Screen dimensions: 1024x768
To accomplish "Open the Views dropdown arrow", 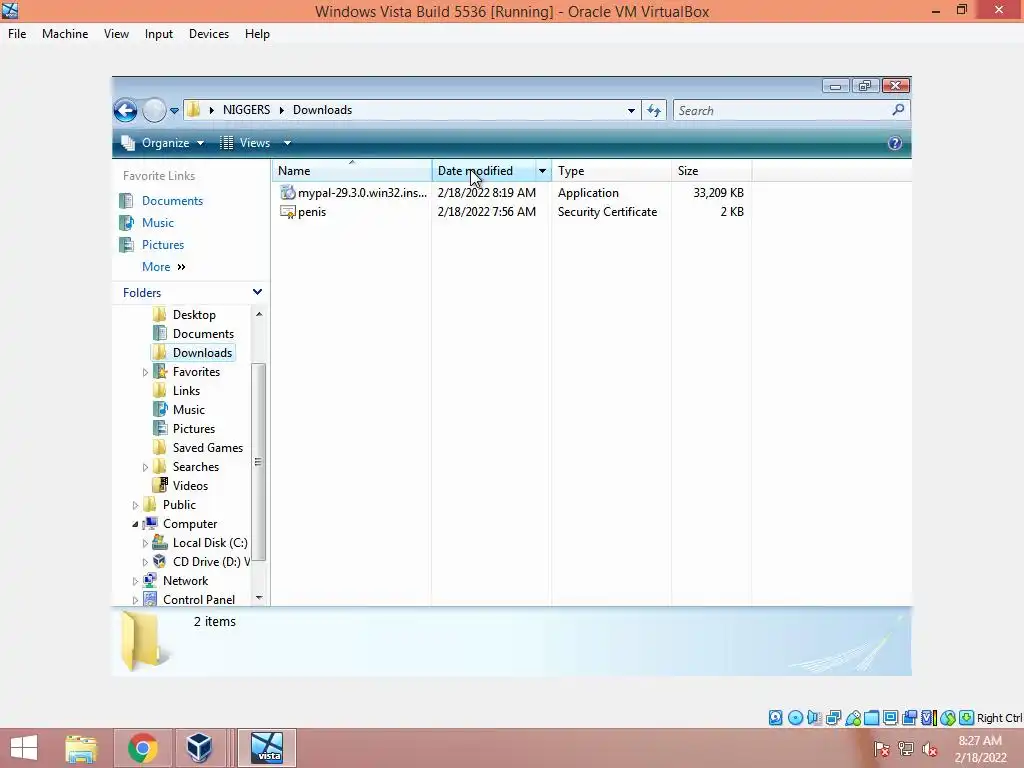I will [x=287, y=143].
